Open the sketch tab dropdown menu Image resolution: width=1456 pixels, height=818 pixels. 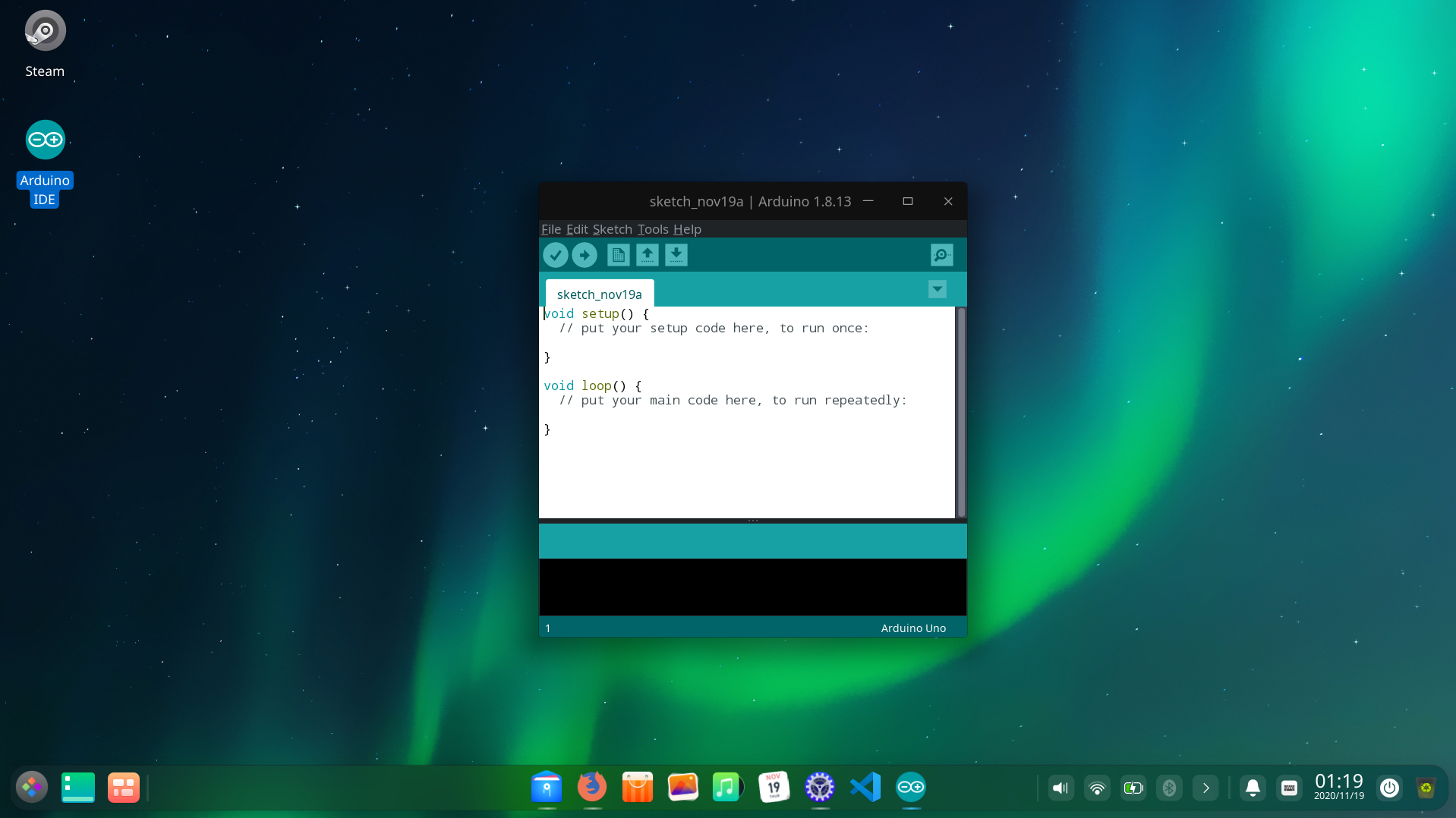[x=938, y=289]
